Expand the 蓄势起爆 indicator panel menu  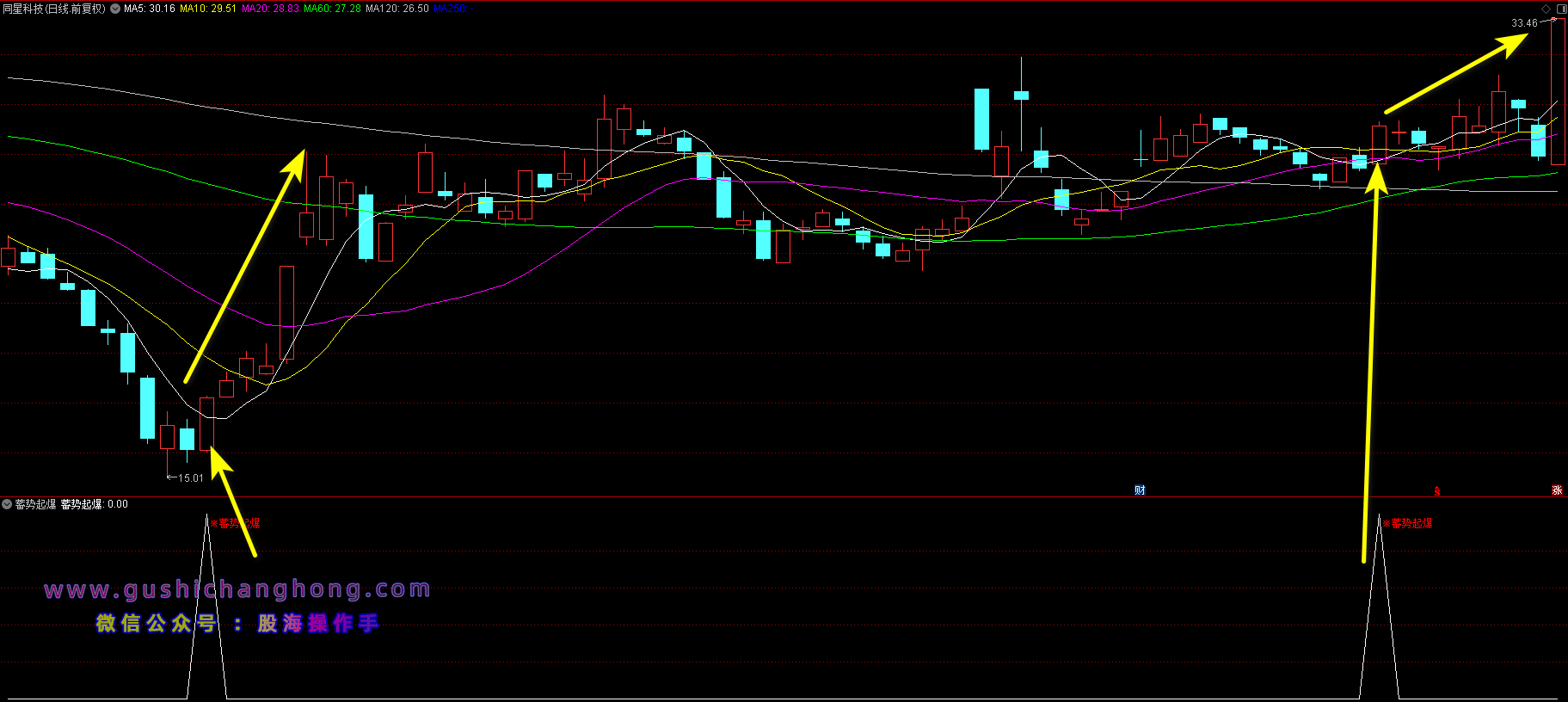7,504
